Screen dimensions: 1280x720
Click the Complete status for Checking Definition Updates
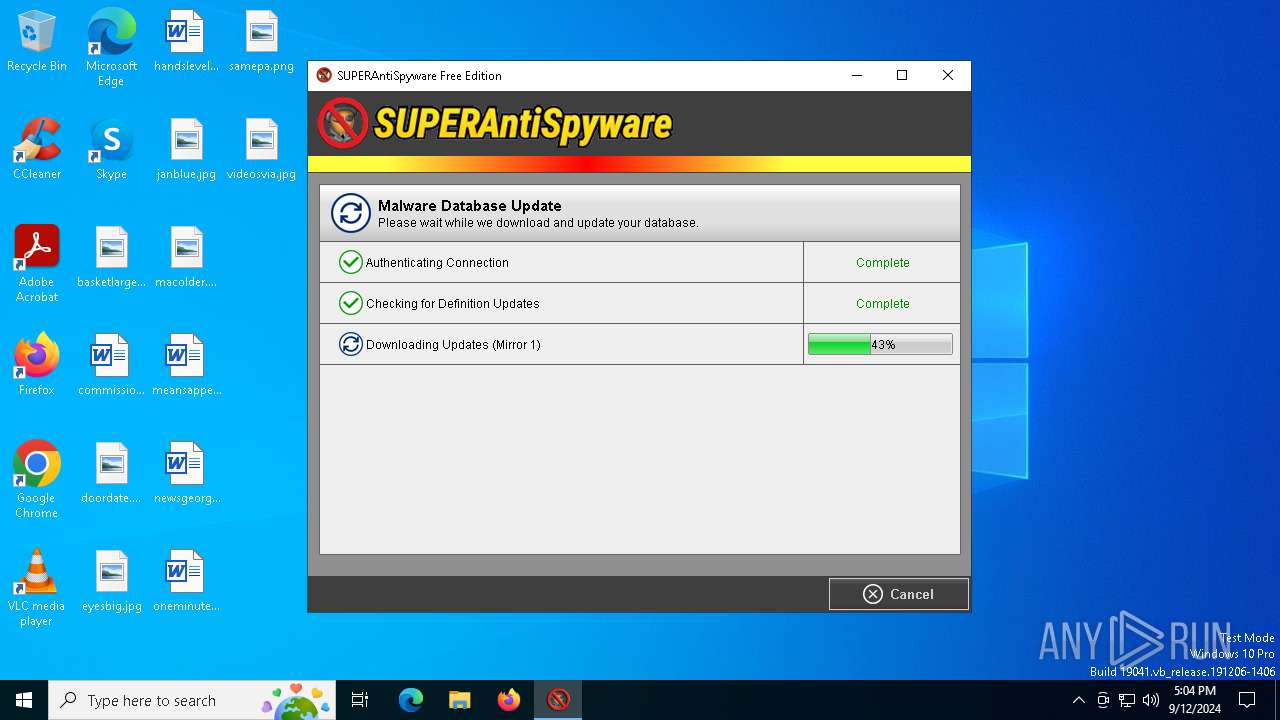click(x=882, y=304)
